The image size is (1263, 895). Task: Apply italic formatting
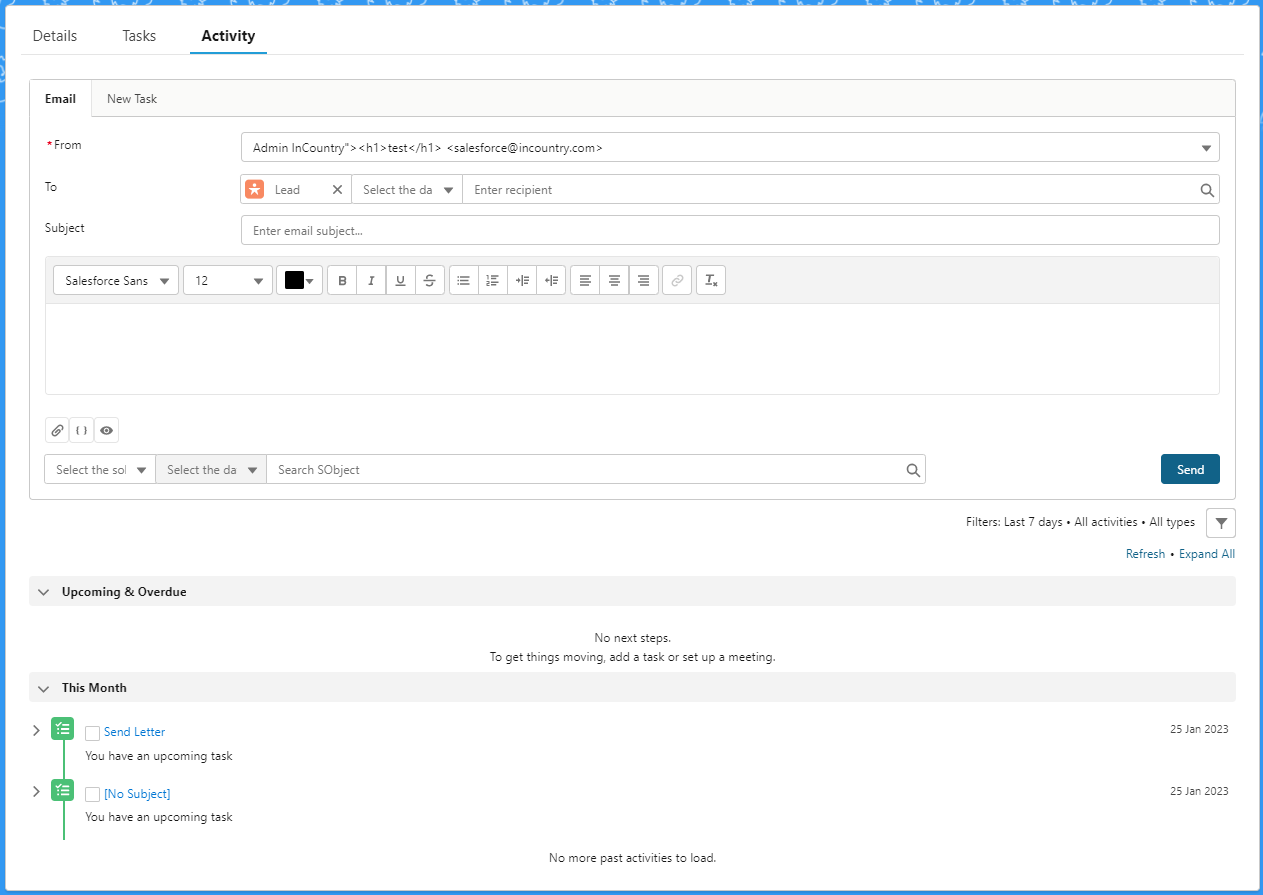point(370,280)
